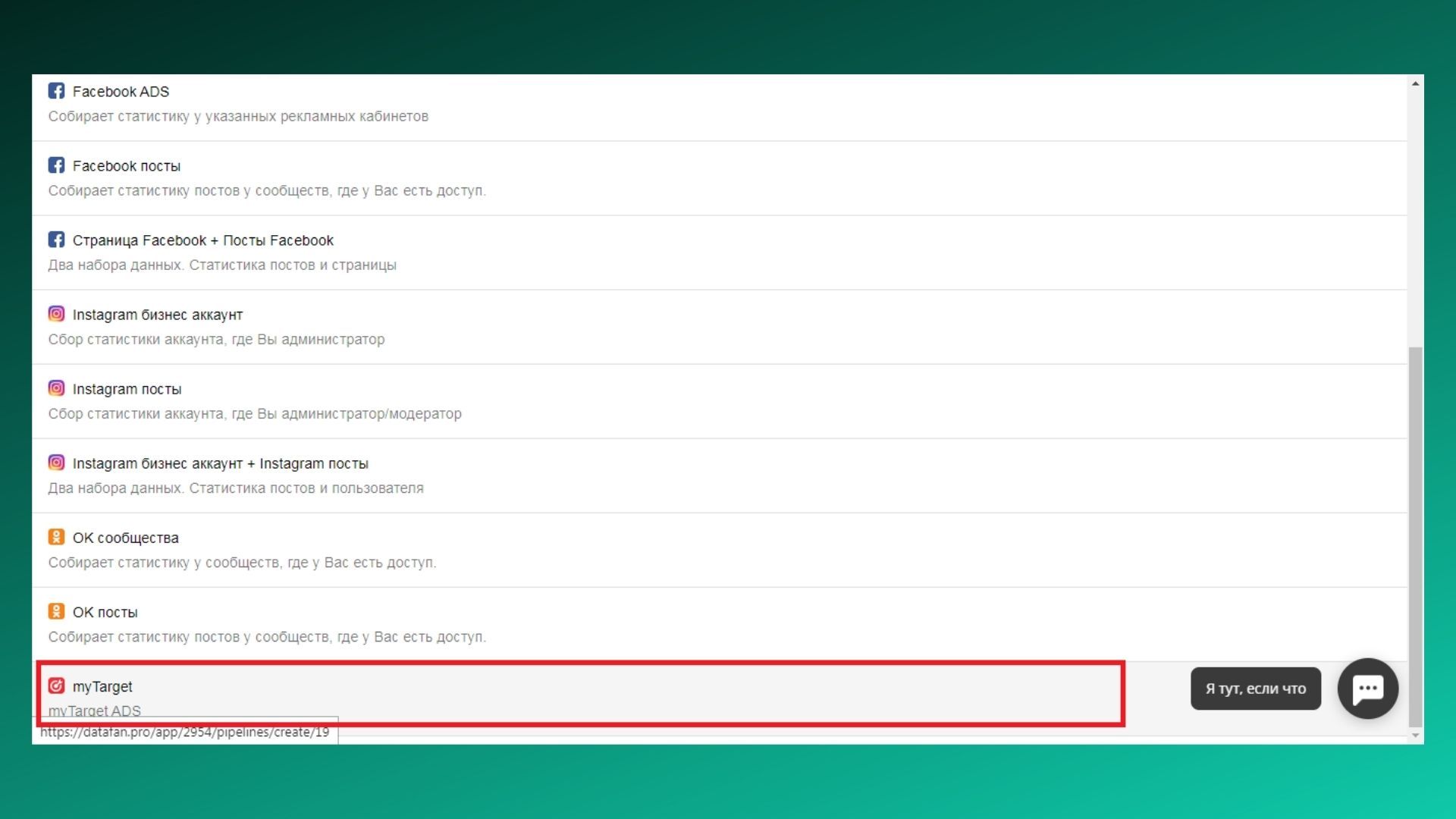This screenshot has height=819, width=1456.
Task: Pick the Instagram посты connector title
Action: click(127, 389)
